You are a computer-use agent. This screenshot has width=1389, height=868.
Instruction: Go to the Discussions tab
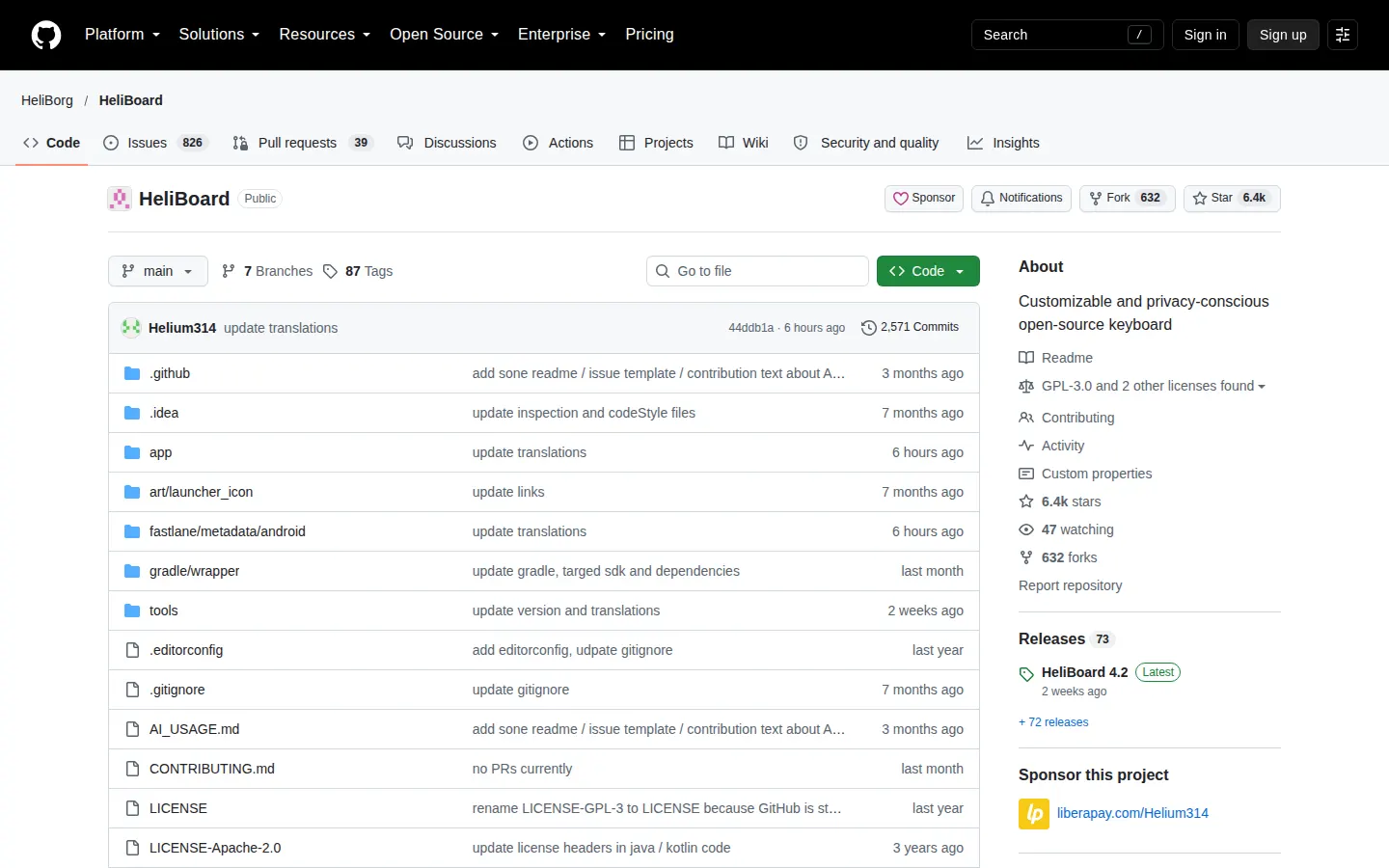pyautogui.click(x=447, y=143)
